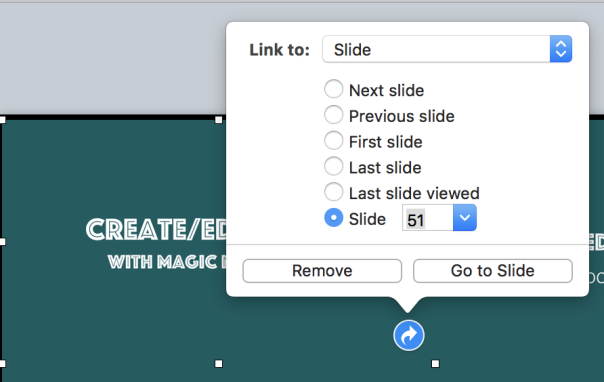Click the With Magic subtitle text
This screenshot has width=604, height=382.
tap(167, 262)
